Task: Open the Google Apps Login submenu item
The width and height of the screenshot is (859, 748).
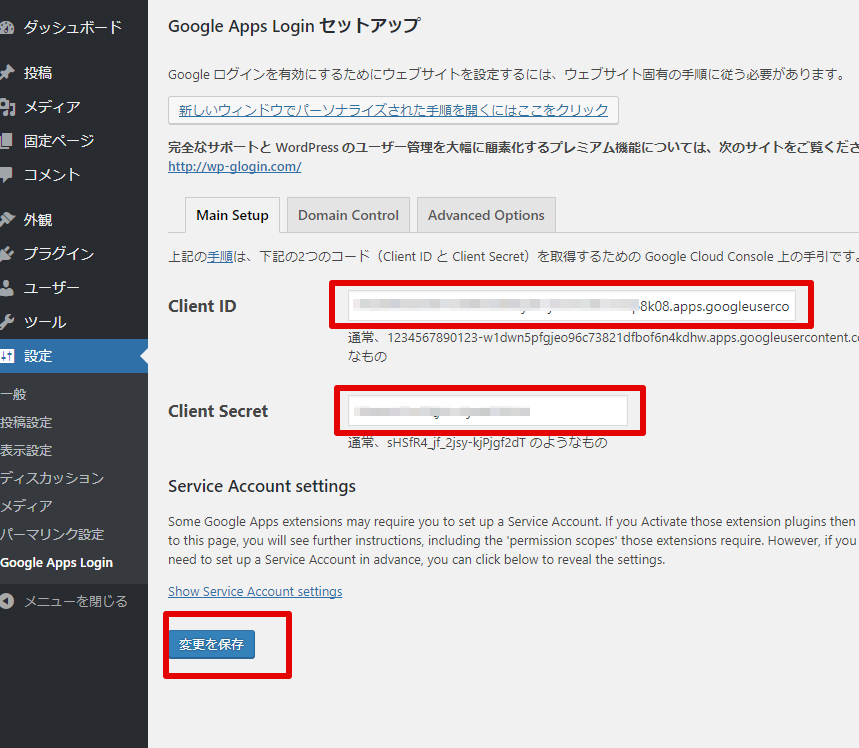Action: (56, 563)
